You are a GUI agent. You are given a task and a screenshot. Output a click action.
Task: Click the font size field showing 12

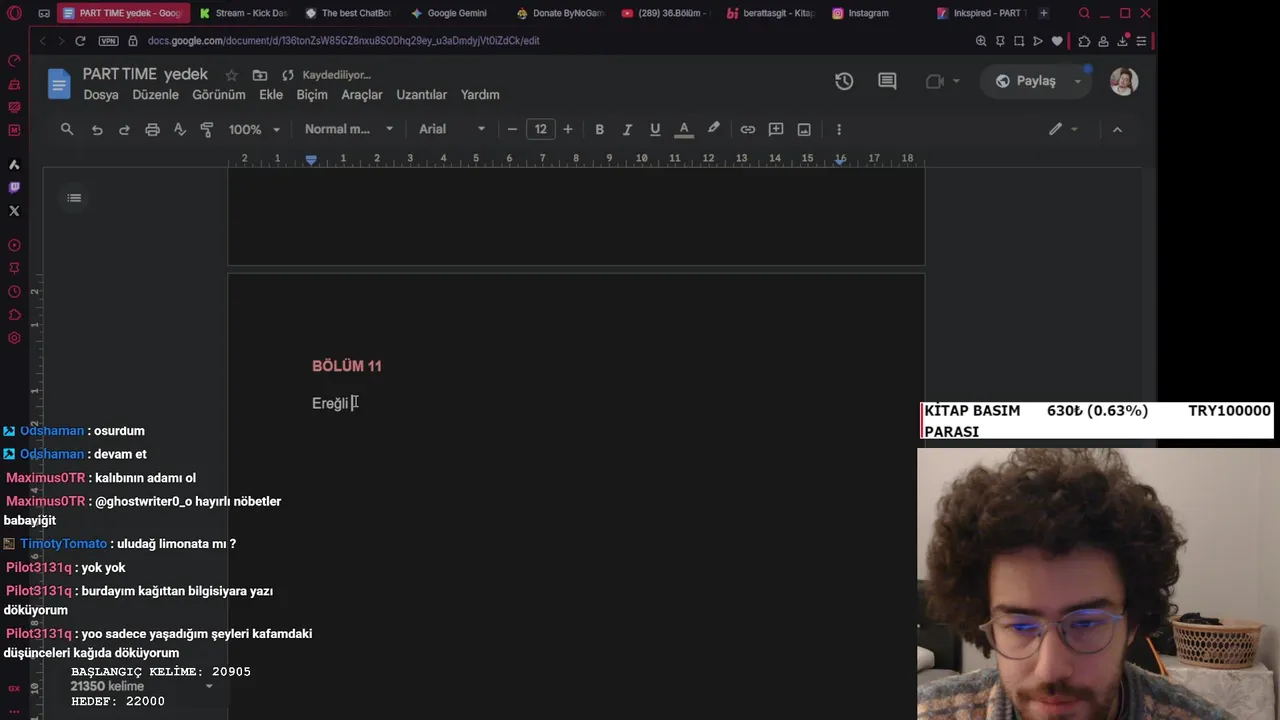tap(540, 129)
